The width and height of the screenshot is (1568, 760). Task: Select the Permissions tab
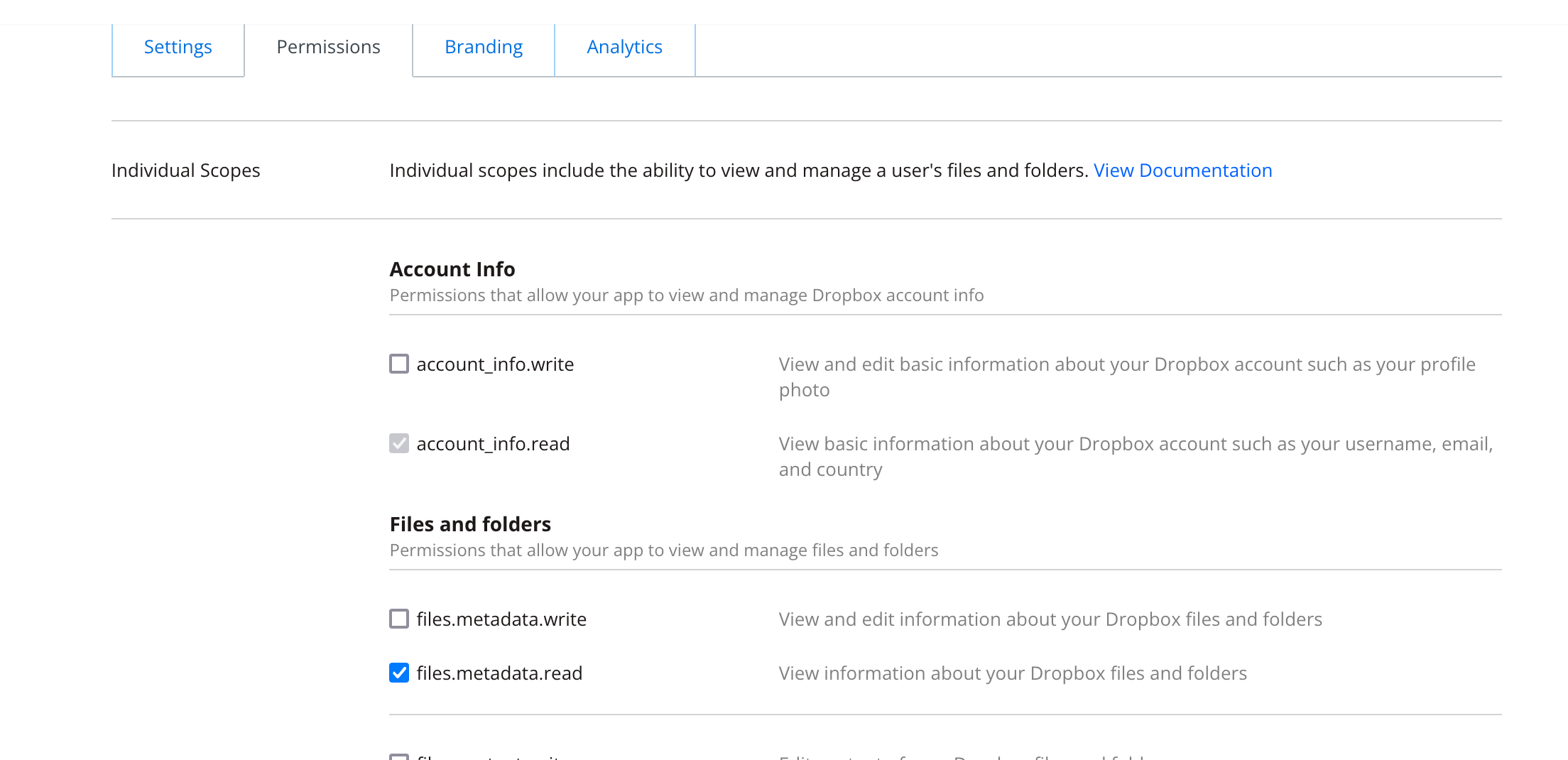point(328,48)
